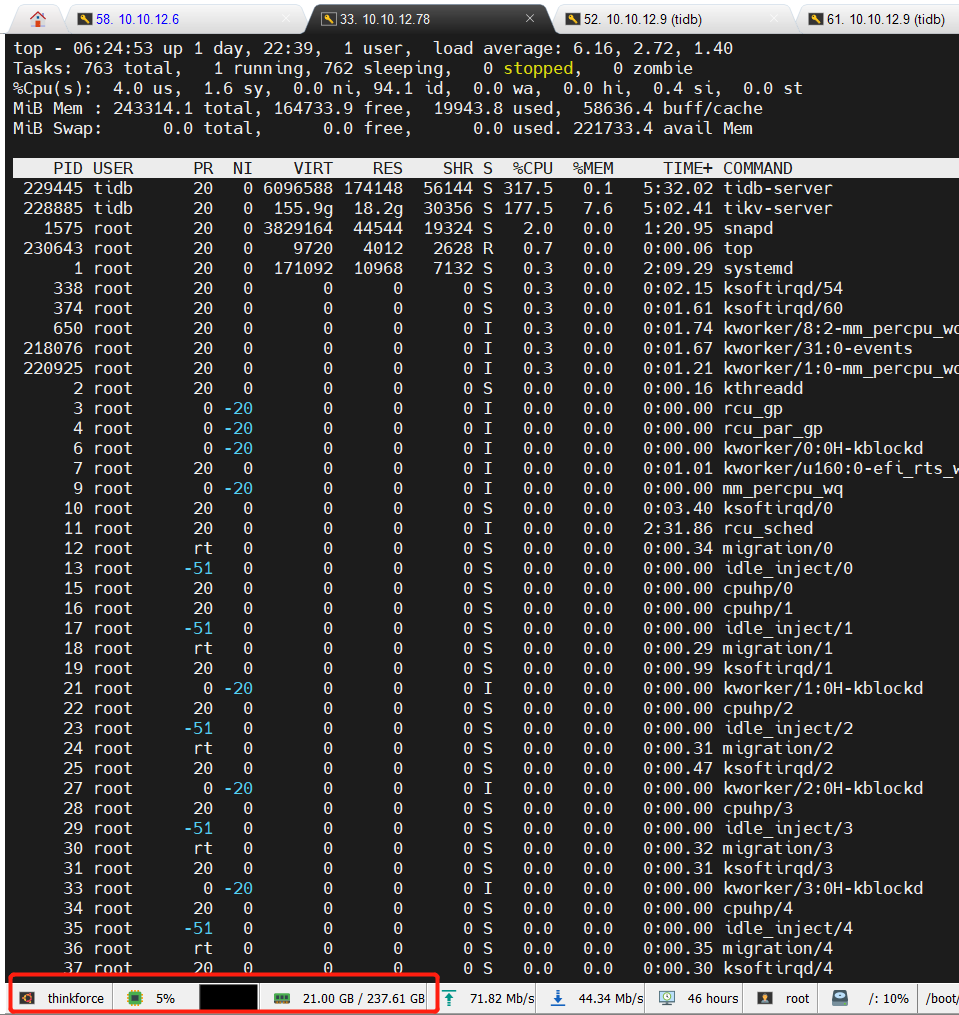
Task: Select the 33. 10.10.12.78 session tab
Action: [385, 19]
